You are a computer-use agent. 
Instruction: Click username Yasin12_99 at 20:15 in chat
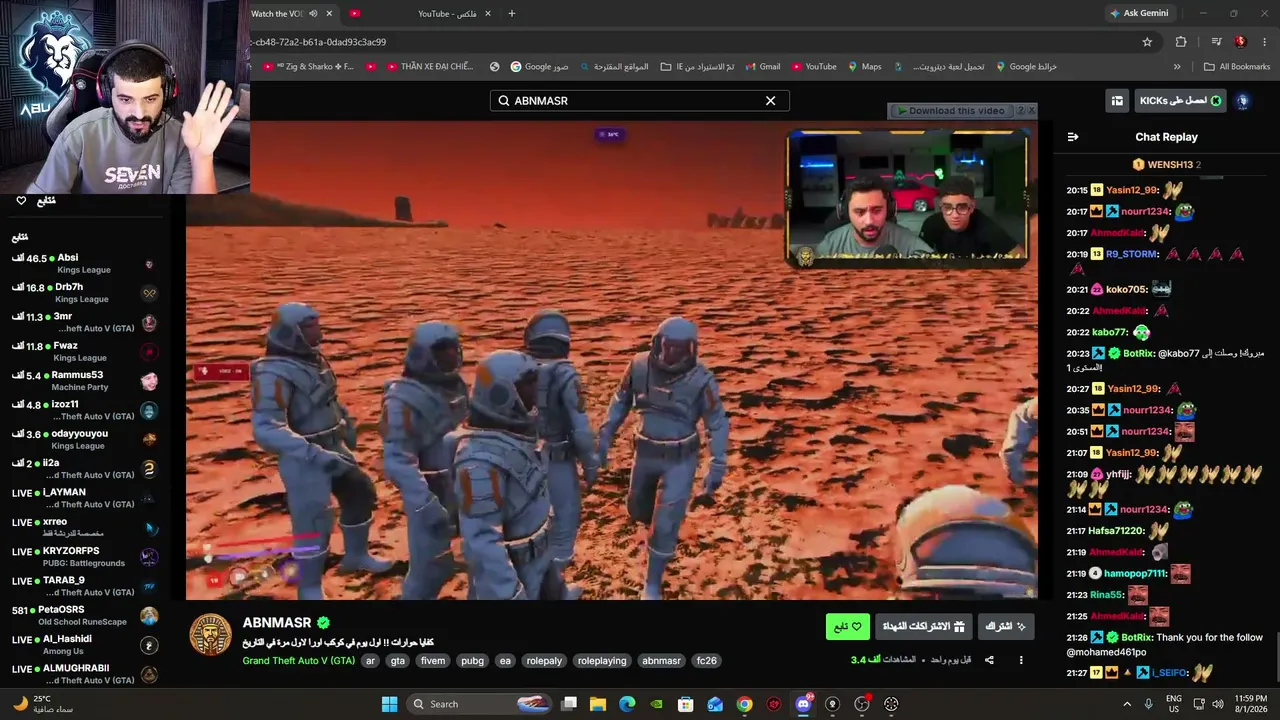coord(1132,190)
